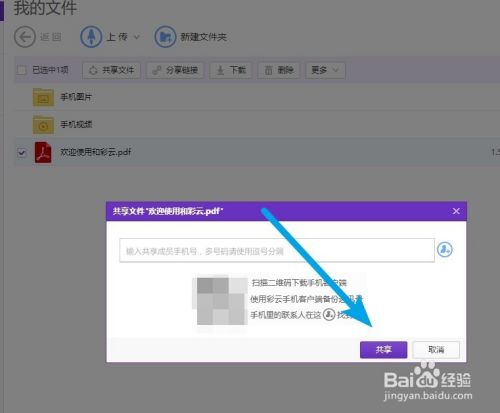Click the 新建文件夹 label
The width and height of the screenshot is (500, 413).
pyautogui.click(x=203, y=37)
